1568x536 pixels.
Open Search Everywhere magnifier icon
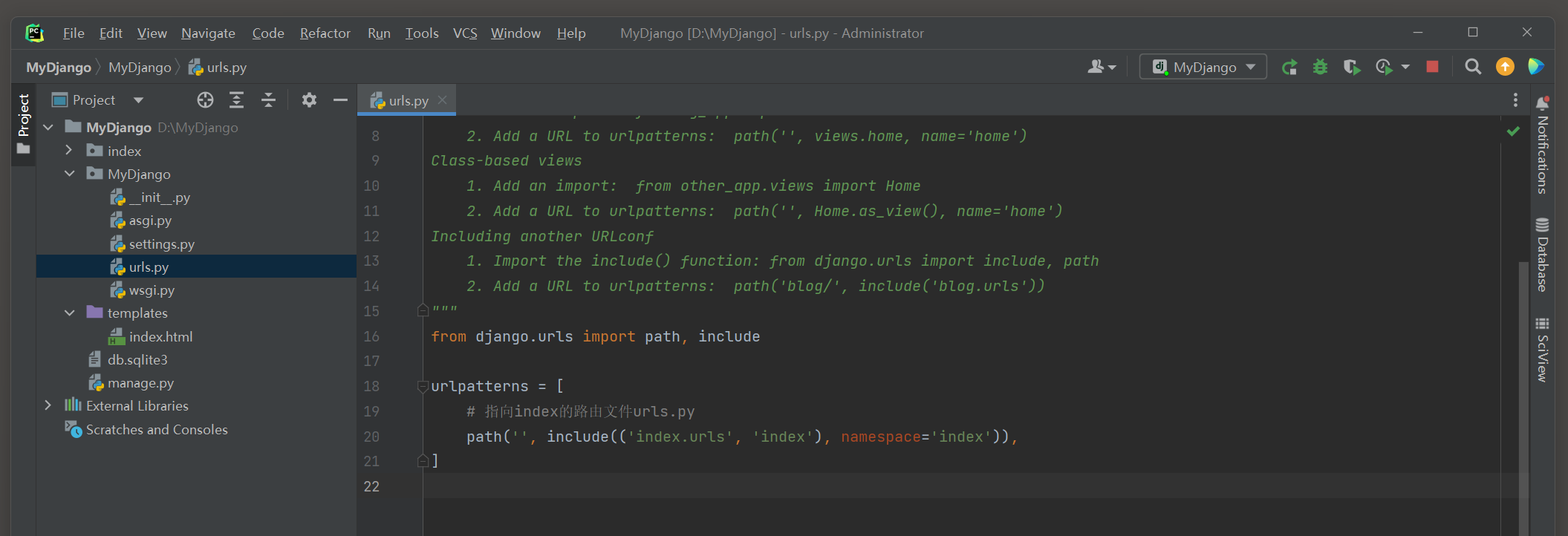pyautogui.click(x=1473, y=67)
